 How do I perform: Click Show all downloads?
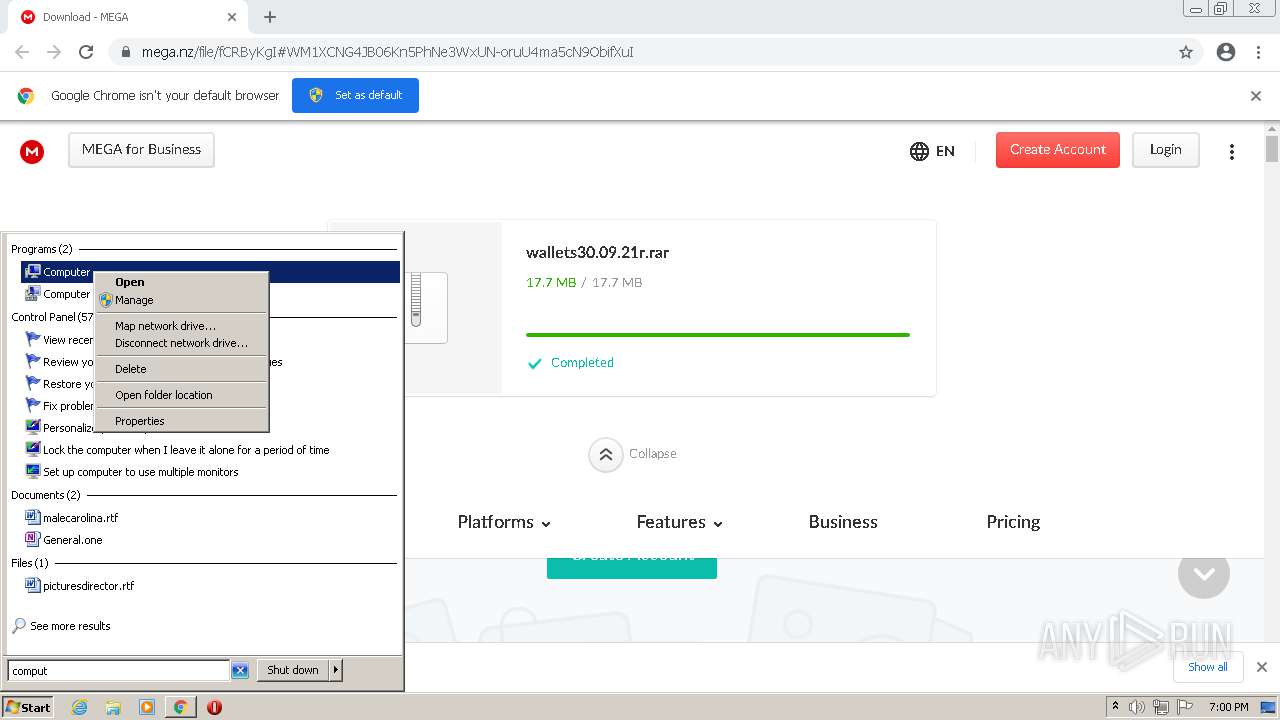click(1208, 667)
